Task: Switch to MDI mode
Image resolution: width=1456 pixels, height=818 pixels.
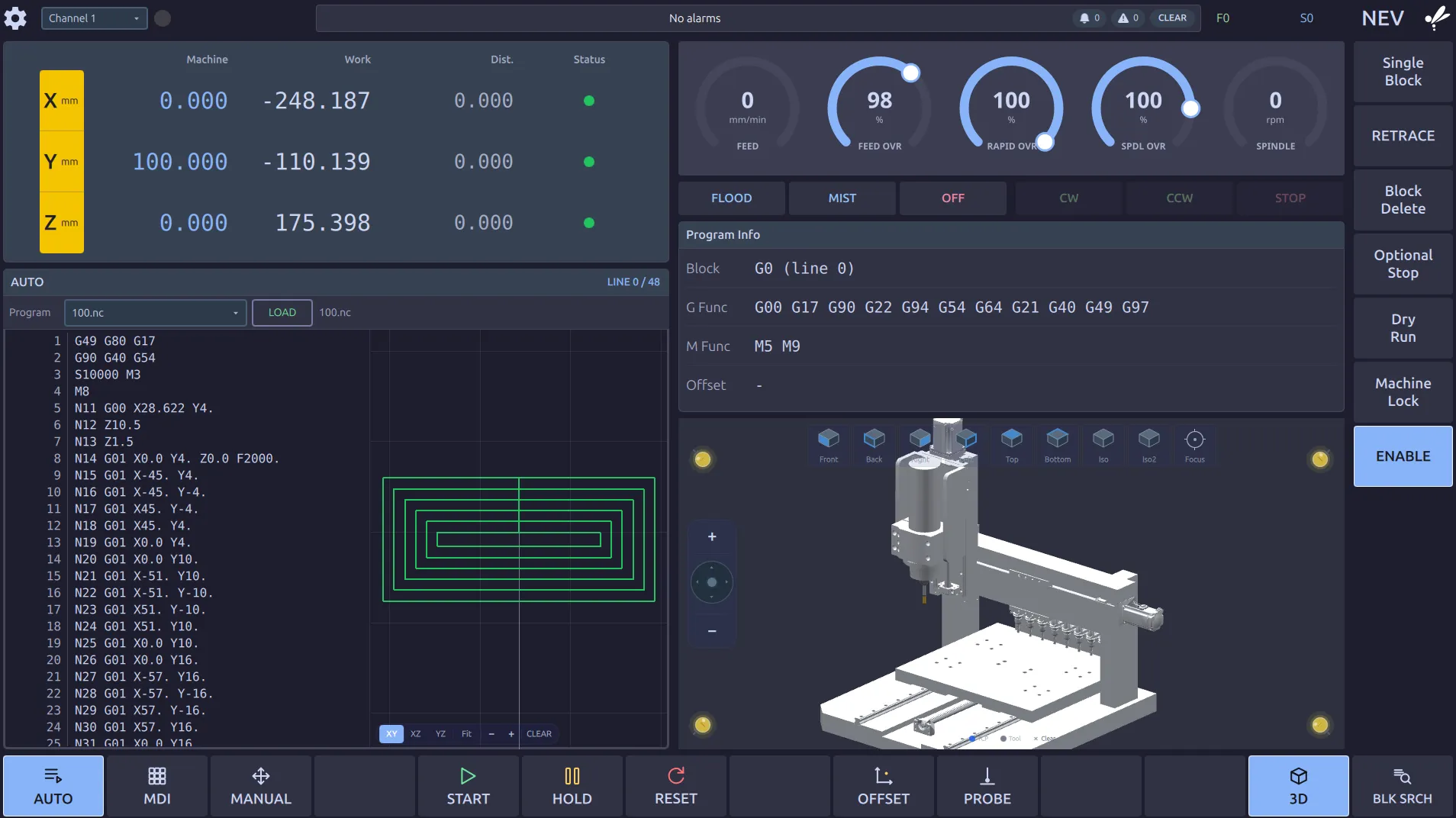Action: point(157,786)
